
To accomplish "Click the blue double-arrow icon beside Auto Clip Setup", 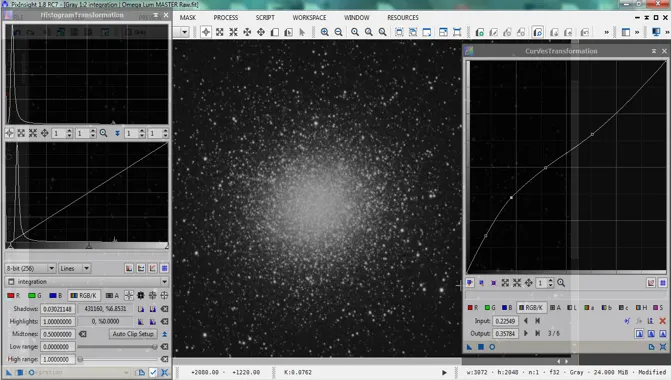I will 164,334.
